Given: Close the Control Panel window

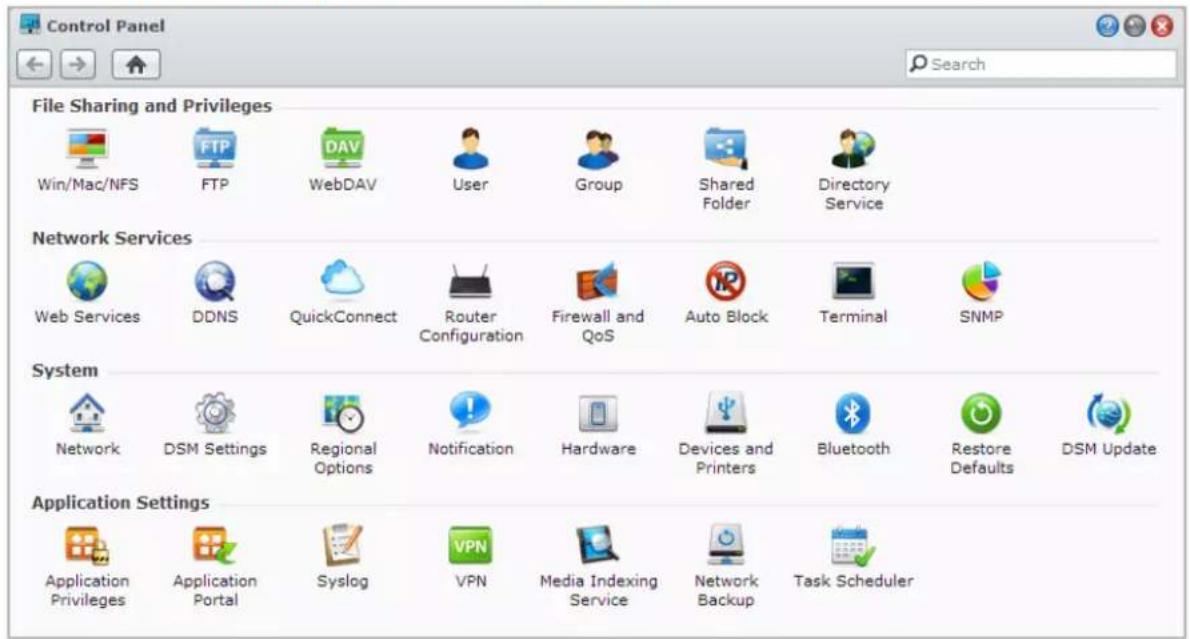Looking at the screenshot, I should 1162,26.
